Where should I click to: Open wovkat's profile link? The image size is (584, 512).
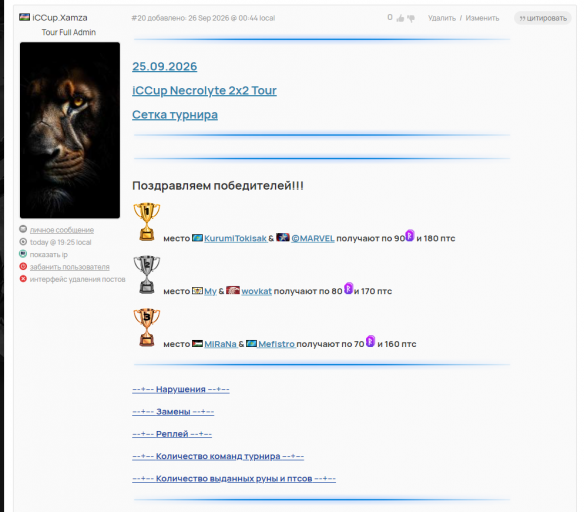(x=257, y=291)
